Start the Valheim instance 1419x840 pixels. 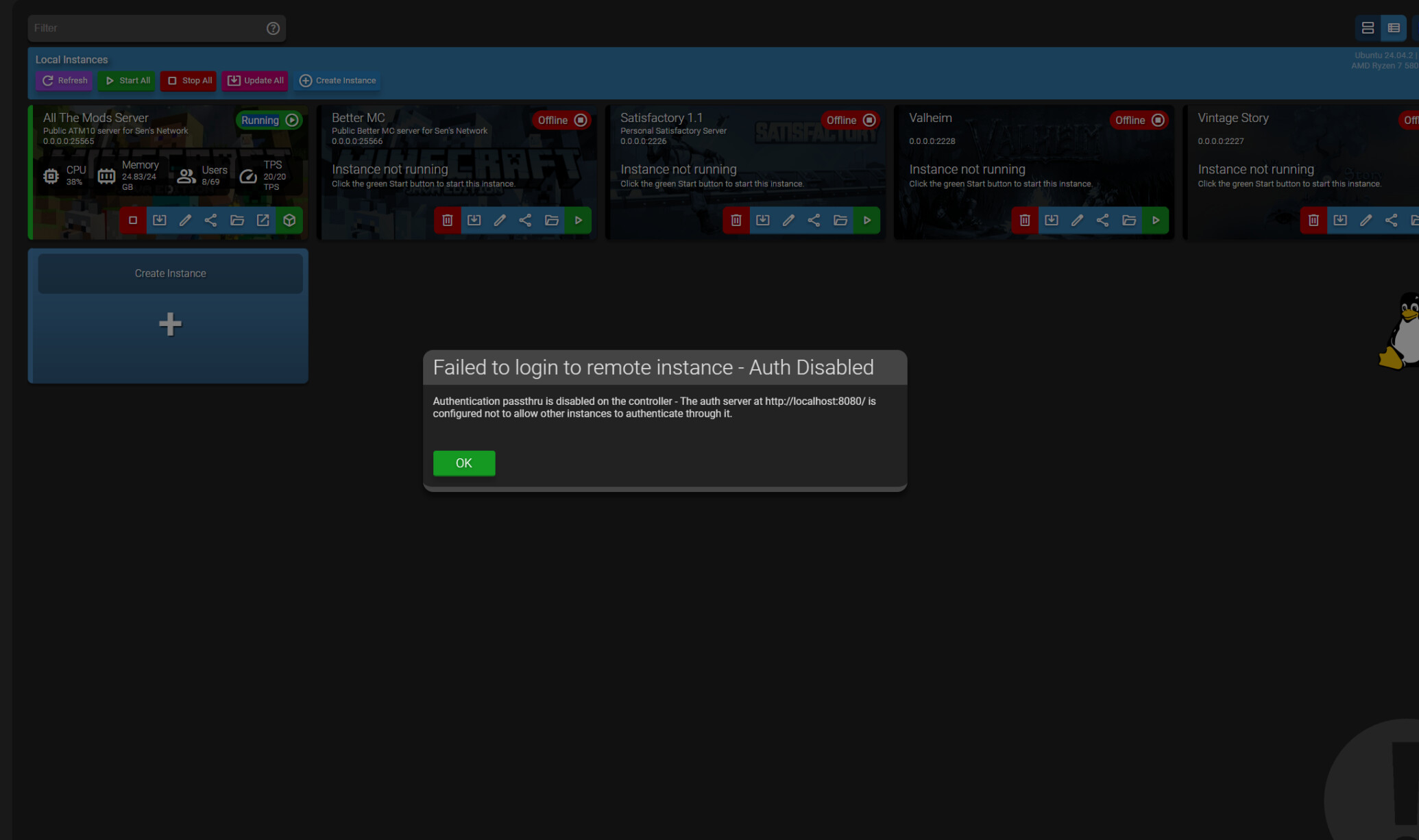pyautogui.click(x=1156, y=221)
